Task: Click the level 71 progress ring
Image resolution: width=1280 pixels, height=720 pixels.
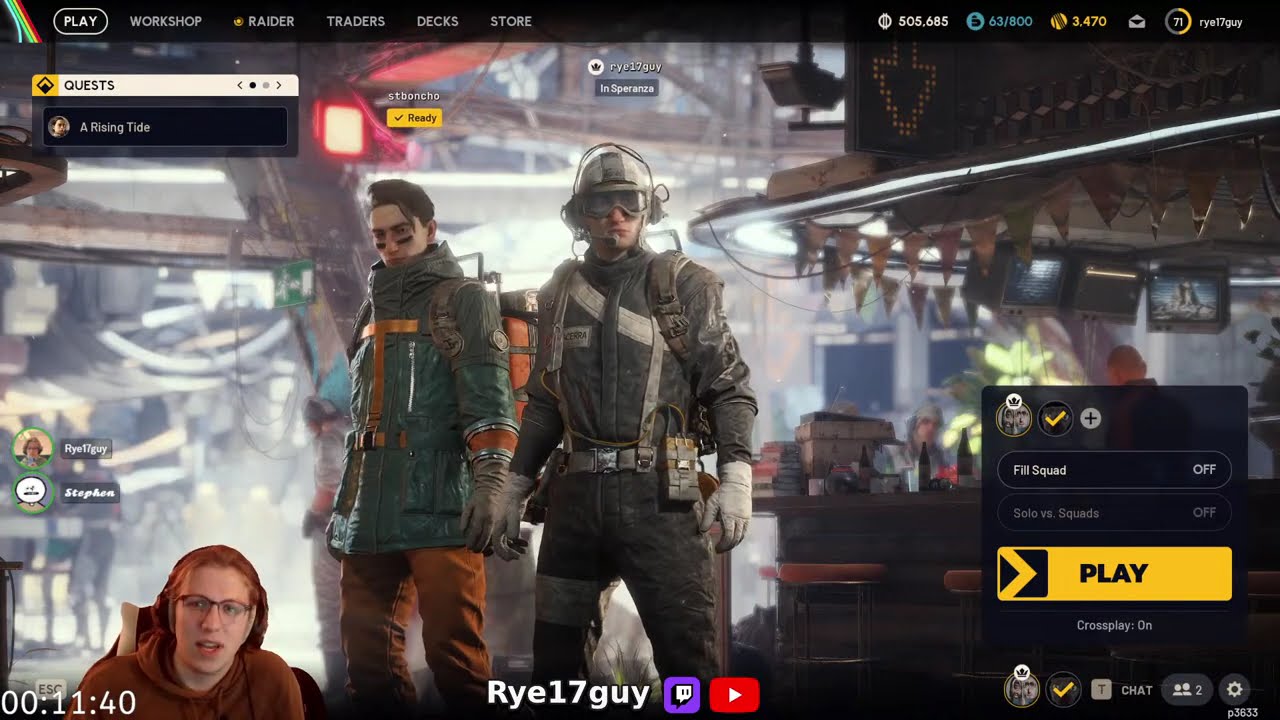Action: point(1178,21)
